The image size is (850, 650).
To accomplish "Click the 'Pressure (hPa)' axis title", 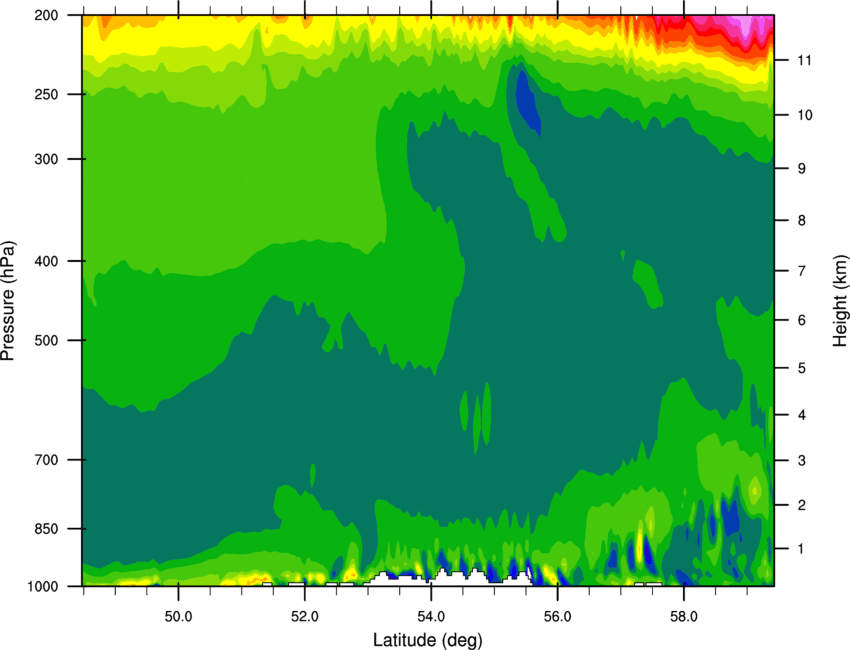I will pyautogui.click(x=8, y=301).
